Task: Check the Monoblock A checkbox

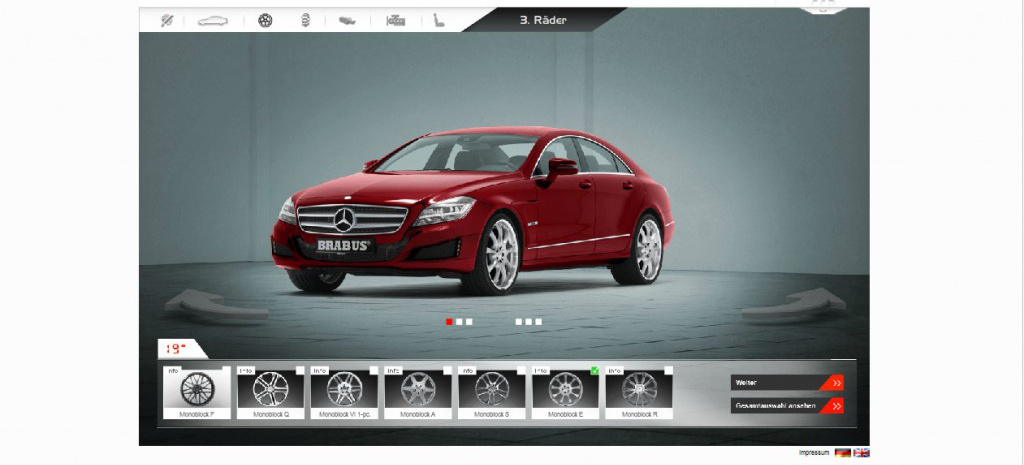Action: (447, 370)
